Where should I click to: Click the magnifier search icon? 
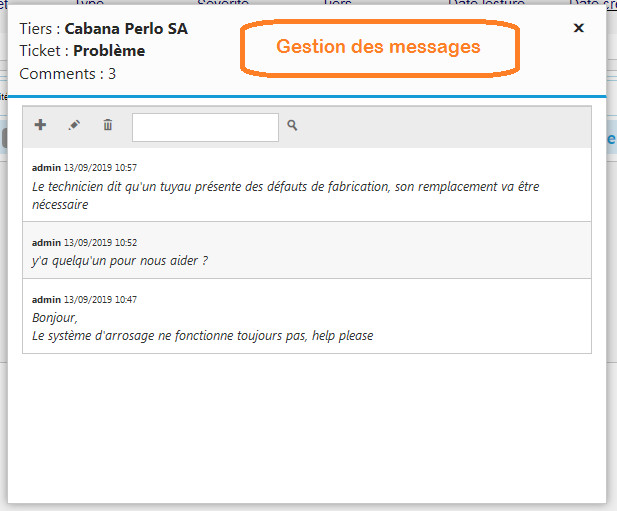293,126
